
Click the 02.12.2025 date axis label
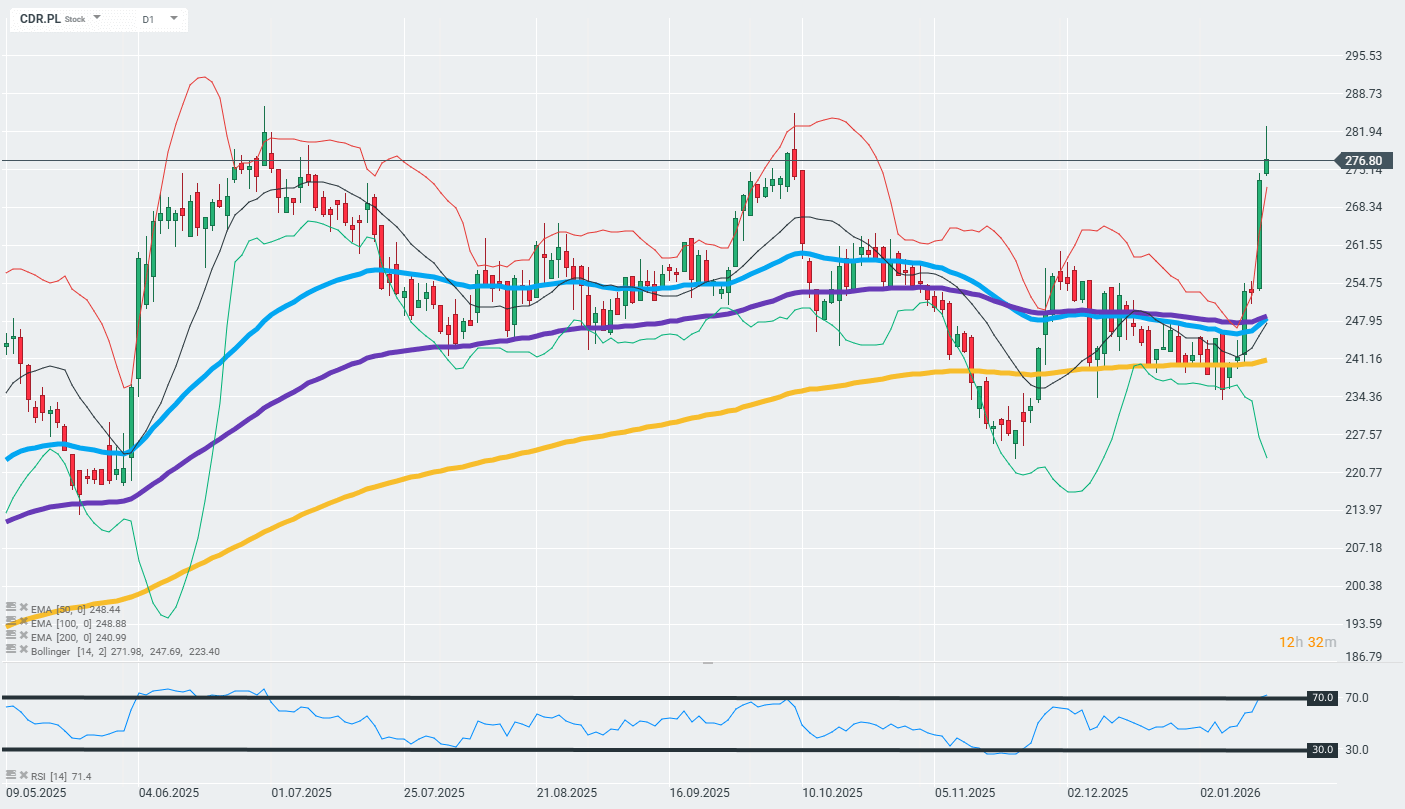1096,793
